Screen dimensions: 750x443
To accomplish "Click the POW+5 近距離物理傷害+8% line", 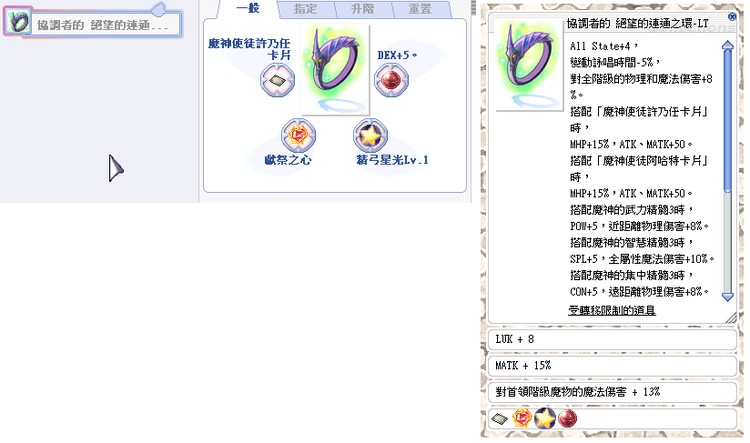I will (639, 226).
